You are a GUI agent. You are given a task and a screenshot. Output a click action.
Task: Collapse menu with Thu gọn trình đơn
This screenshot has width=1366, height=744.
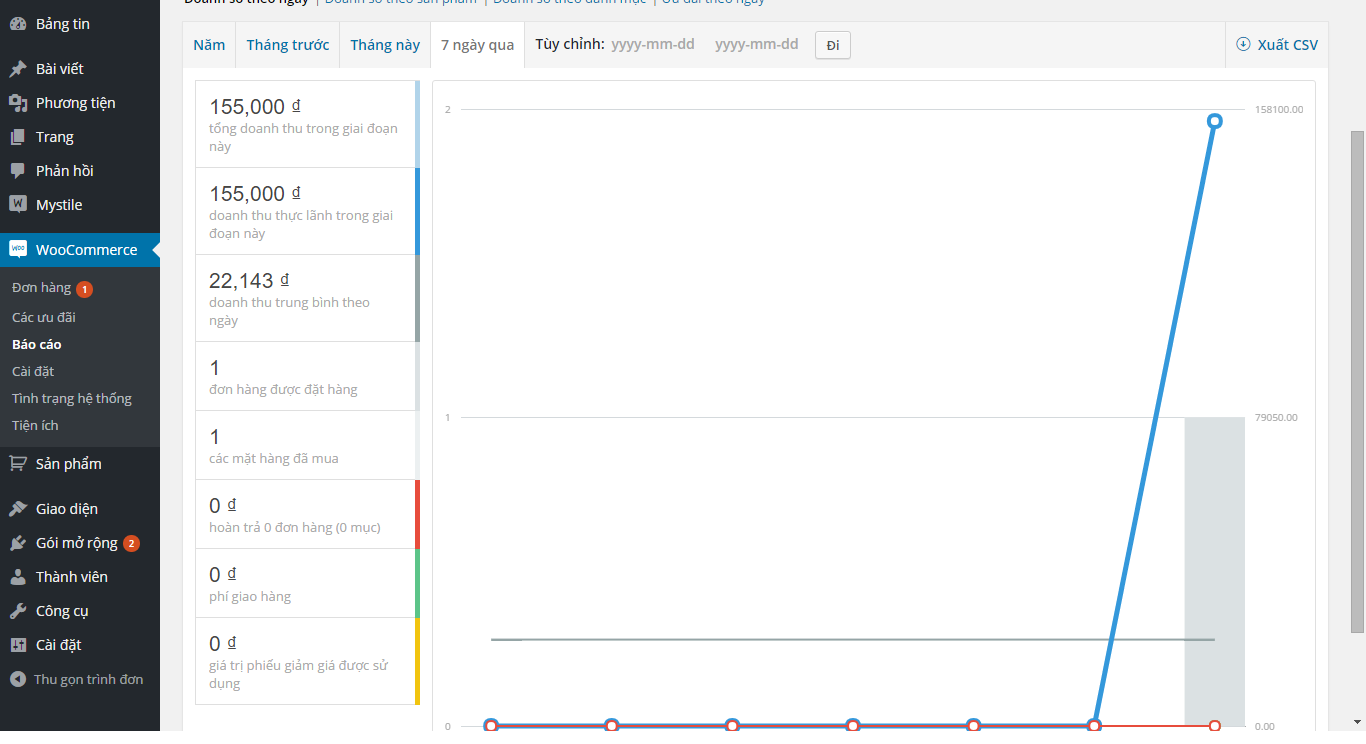click(76, 679)
